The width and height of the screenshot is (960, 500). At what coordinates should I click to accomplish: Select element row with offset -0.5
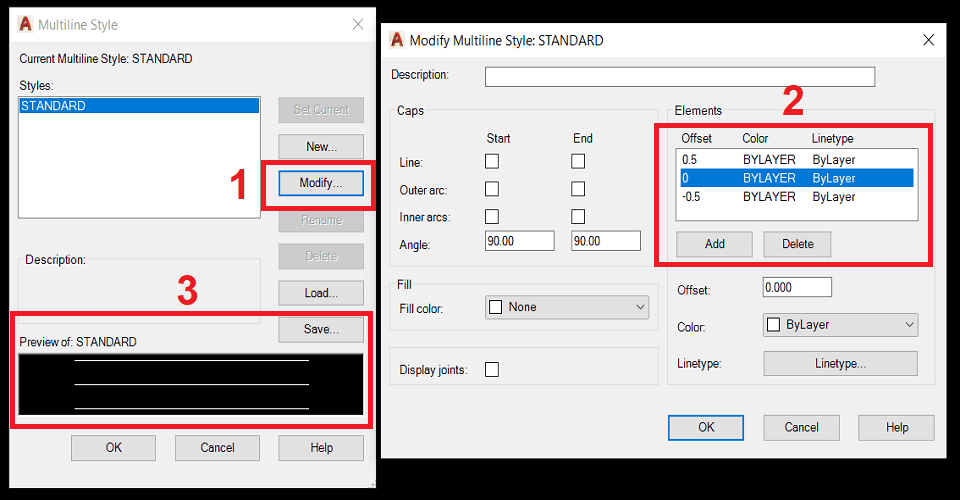pyautogui.click(x=797, y=197)
